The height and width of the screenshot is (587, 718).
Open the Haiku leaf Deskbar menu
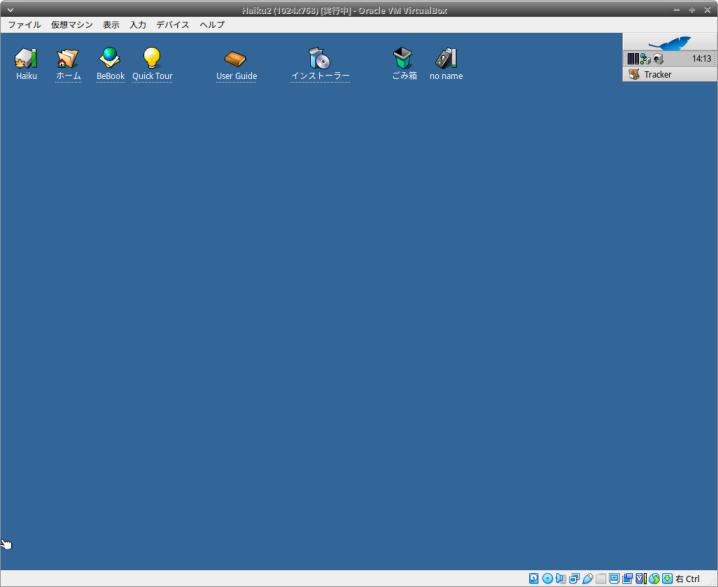[x=669, y=43]
